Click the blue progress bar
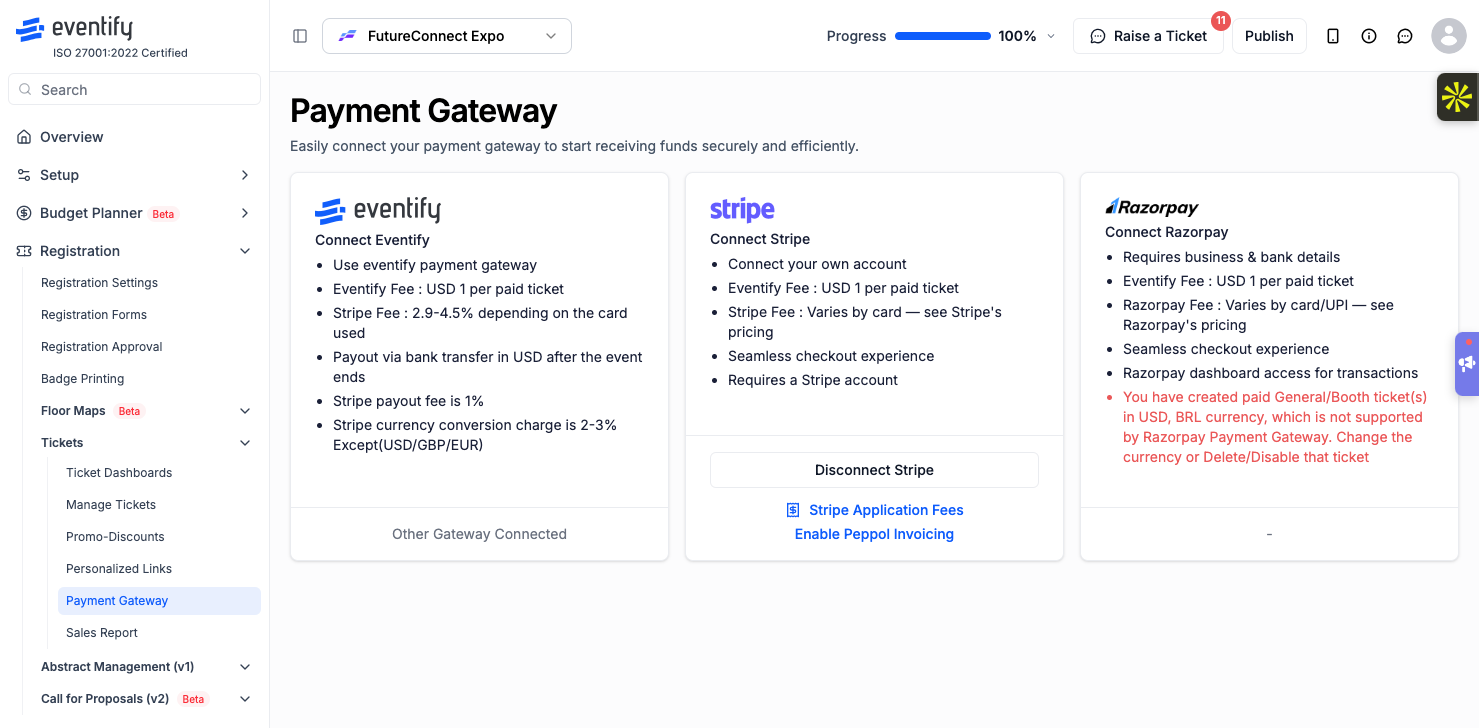 pyautogui.click(x=943, y=36)
